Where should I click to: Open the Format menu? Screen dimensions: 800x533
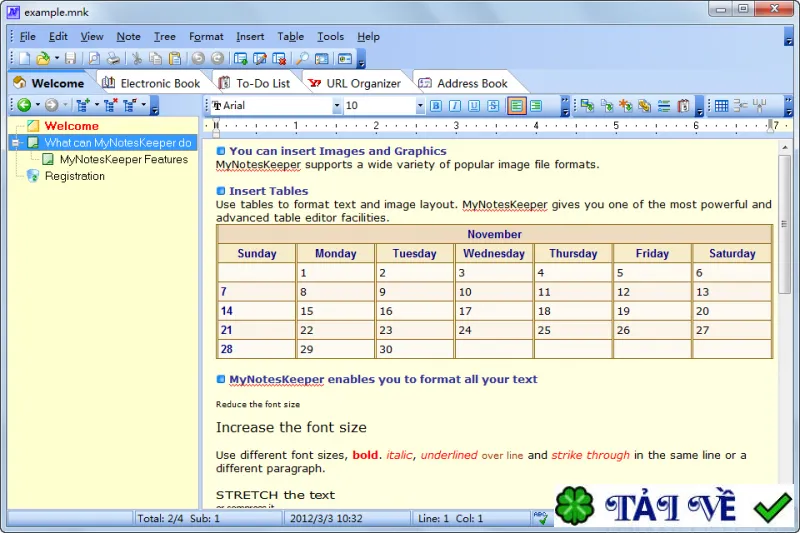pyautogui.click(x=206, y=37)
